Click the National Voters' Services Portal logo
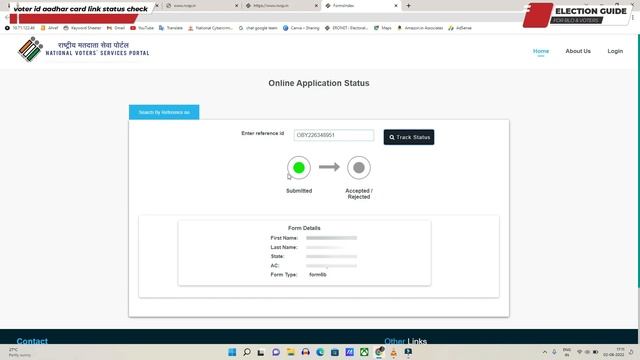This screenshot has height=360, width=640. [x=84, y=49]
